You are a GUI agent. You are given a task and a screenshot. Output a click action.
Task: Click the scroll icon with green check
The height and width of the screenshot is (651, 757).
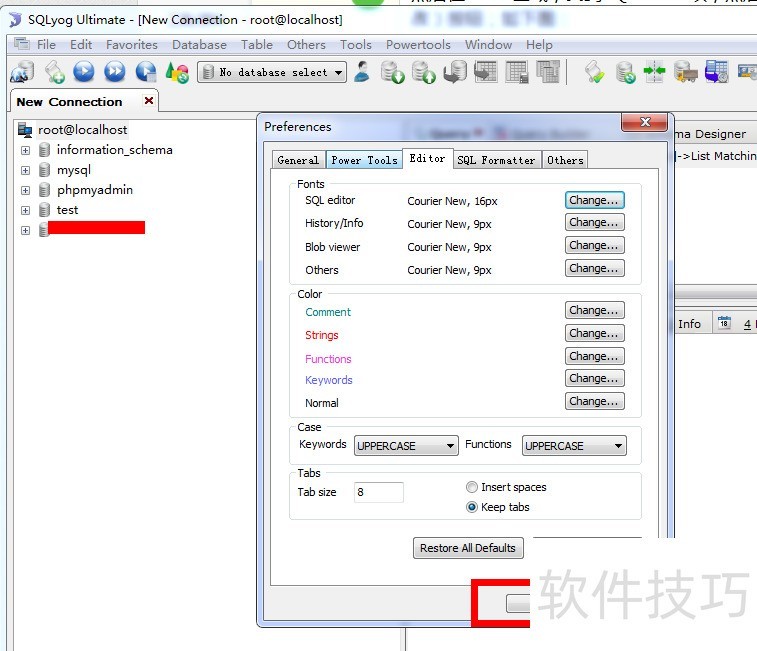[x=595, y=72]
